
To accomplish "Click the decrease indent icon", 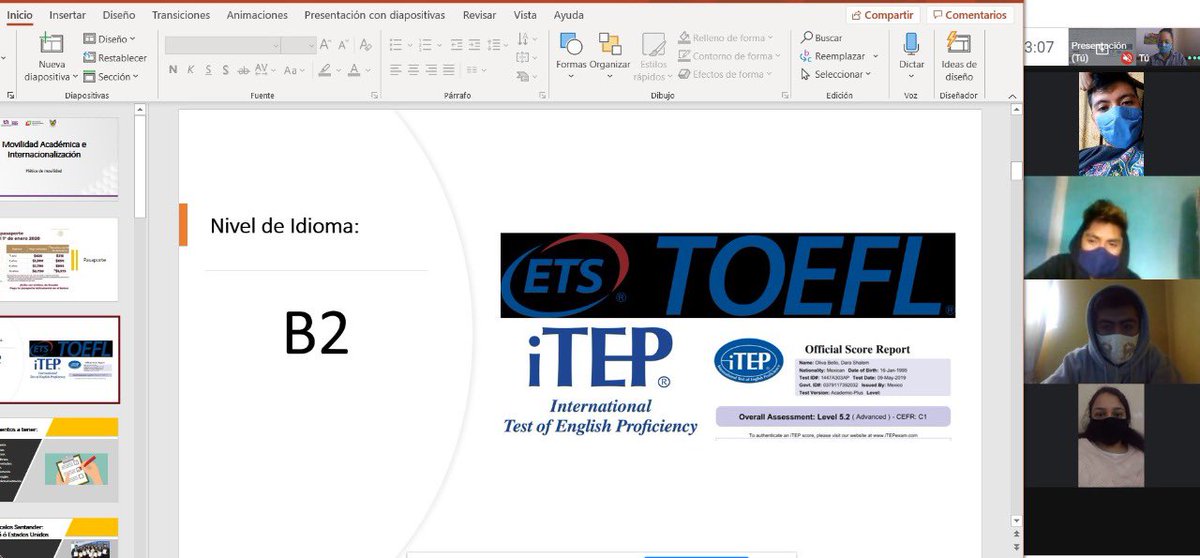I will 457,44.
